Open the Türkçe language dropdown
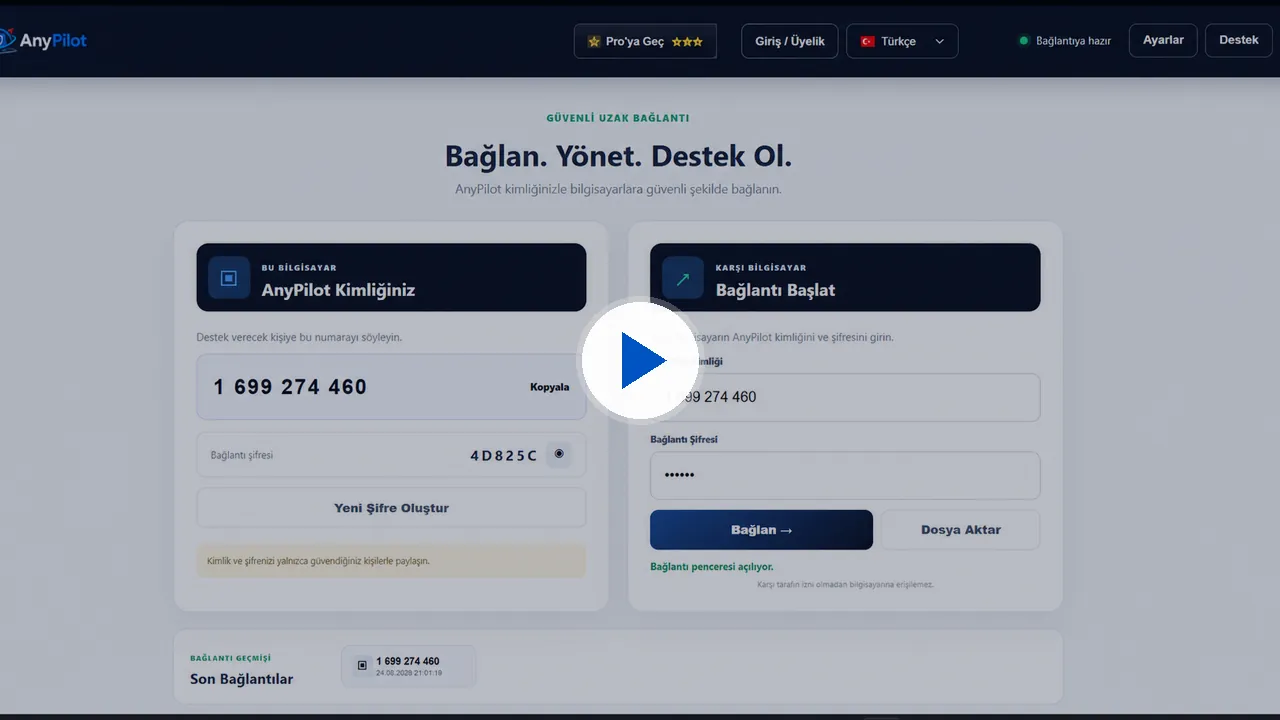This screenshot has width=1280, height=720. tap(902, 41)
